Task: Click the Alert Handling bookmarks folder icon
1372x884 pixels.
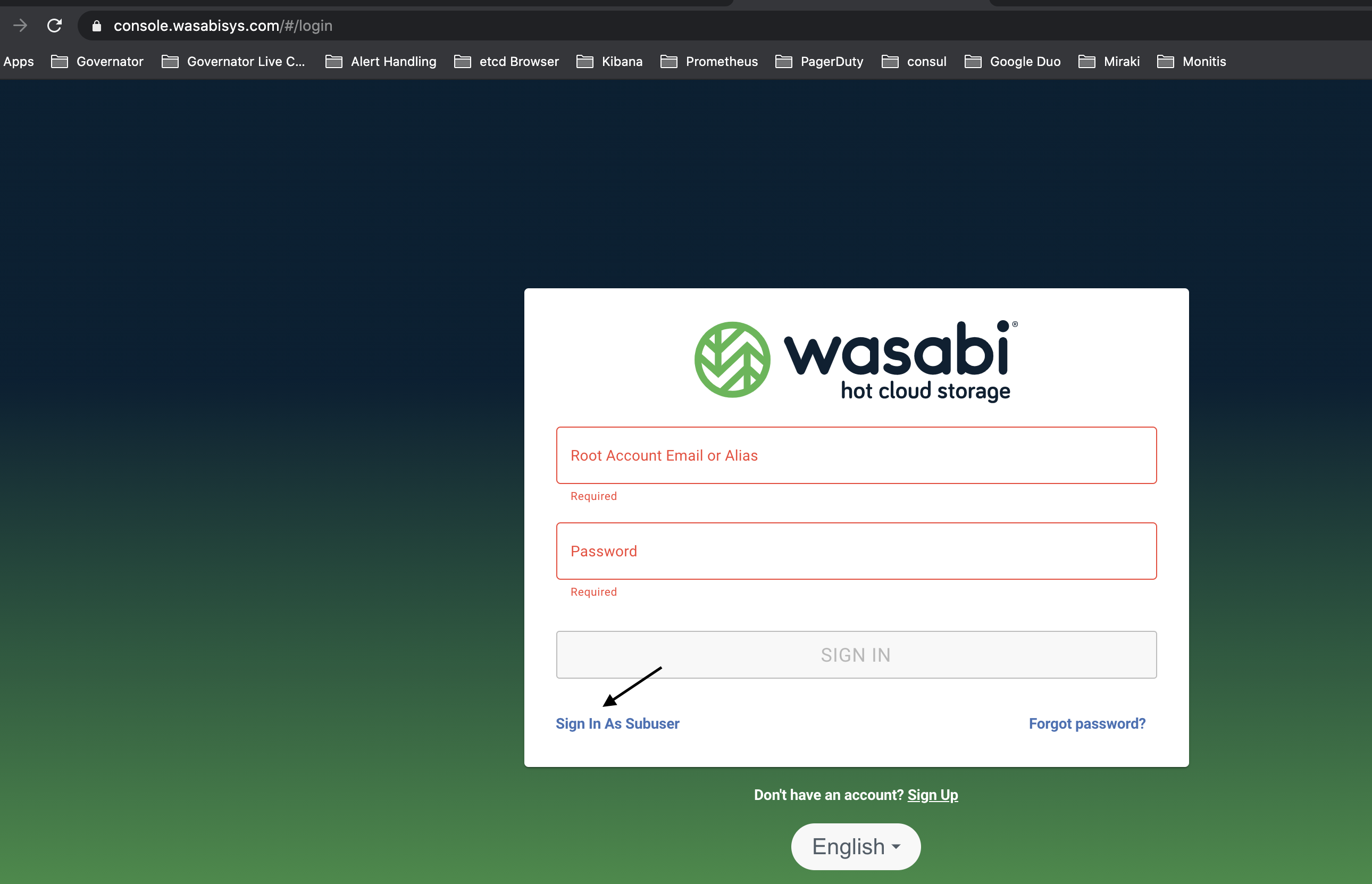Action: pos(334,62)
